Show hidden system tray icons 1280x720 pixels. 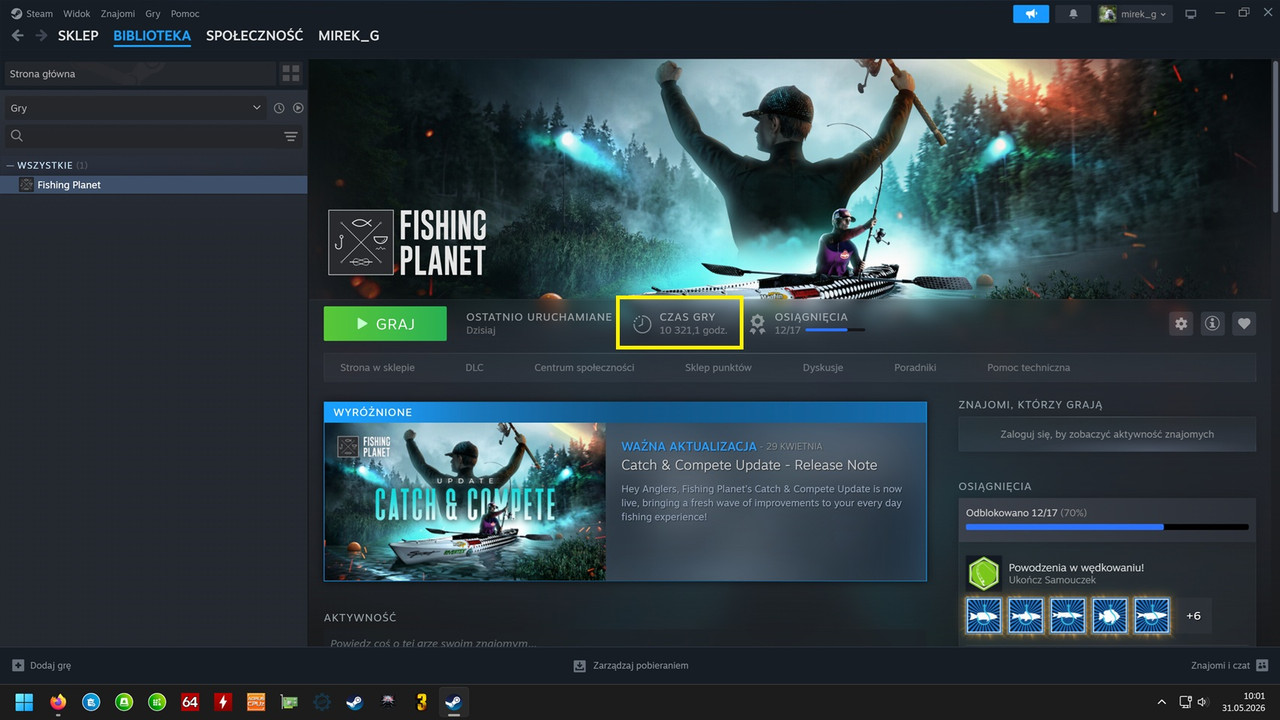pos(1161,702)
